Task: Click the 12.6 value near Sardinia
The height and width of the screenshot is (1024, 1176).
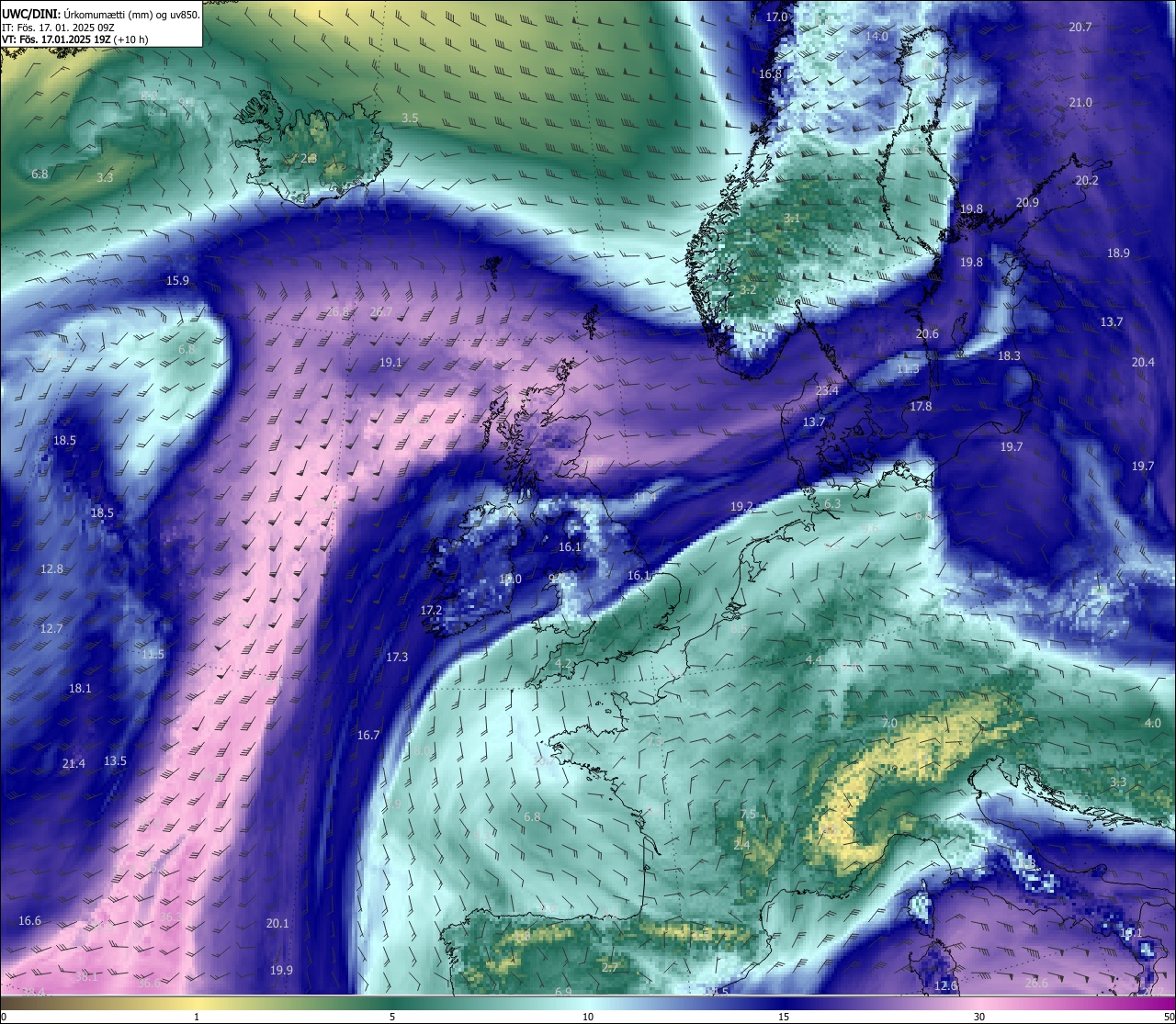Action: [945, 985]
